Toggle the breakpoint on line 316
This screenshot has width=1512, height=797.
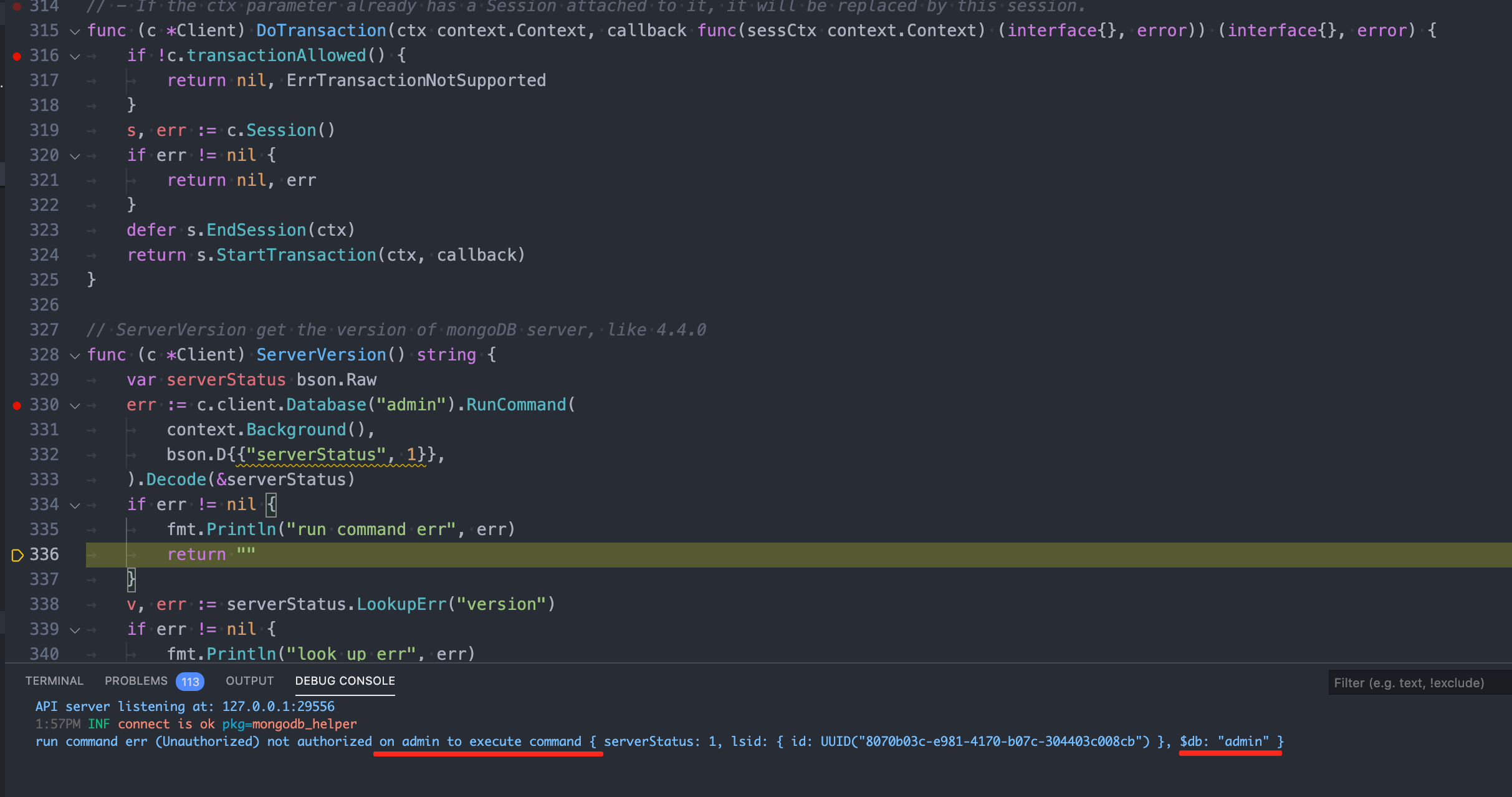(x=17, y=56)
